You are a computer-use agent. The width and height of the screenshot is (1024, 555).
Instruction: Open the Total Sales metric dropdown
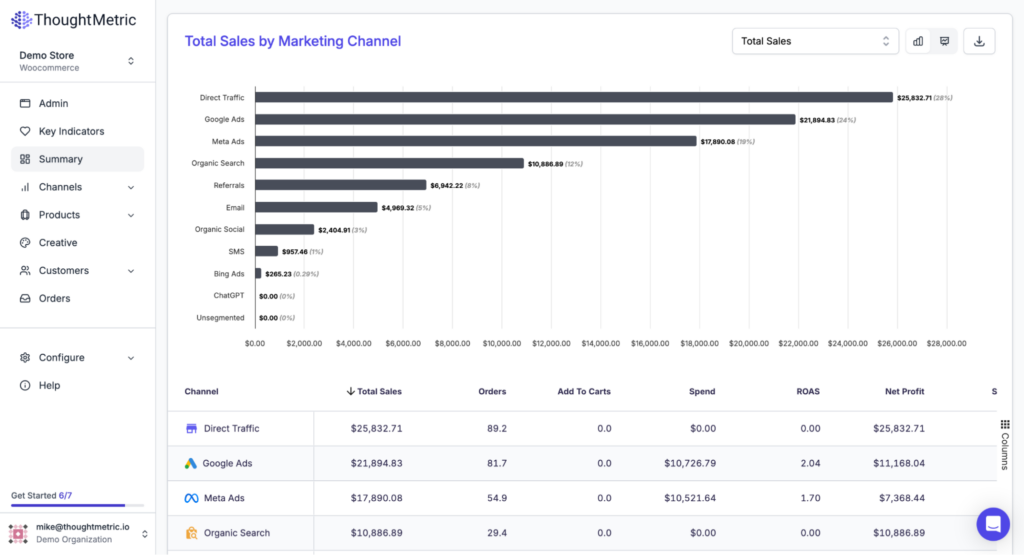coord(814,41)
